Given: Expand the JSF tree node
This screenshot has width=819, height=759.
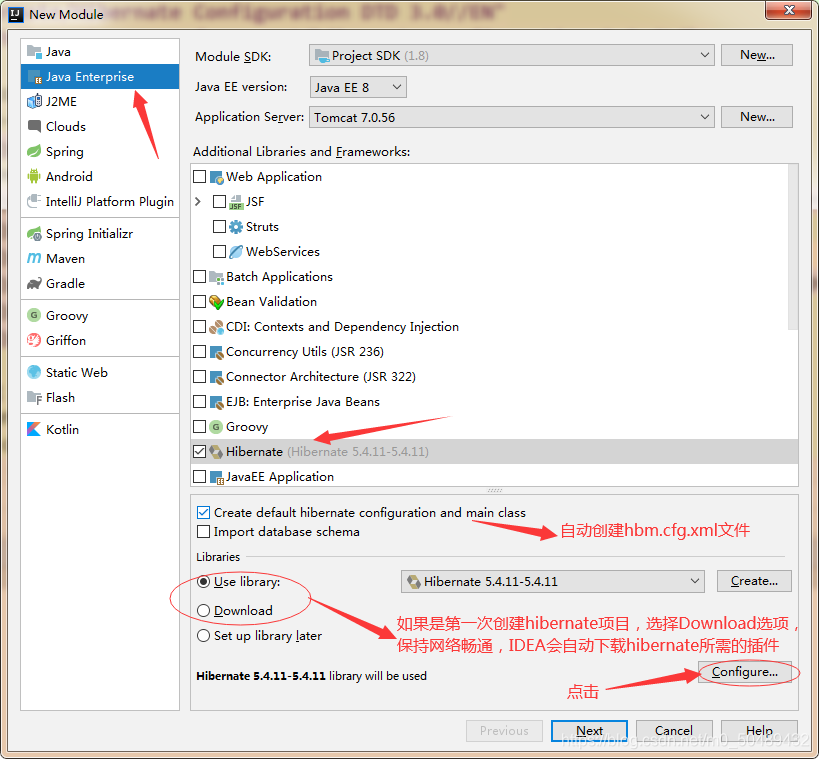Looking at the screenshot, I should click(198, 202).
